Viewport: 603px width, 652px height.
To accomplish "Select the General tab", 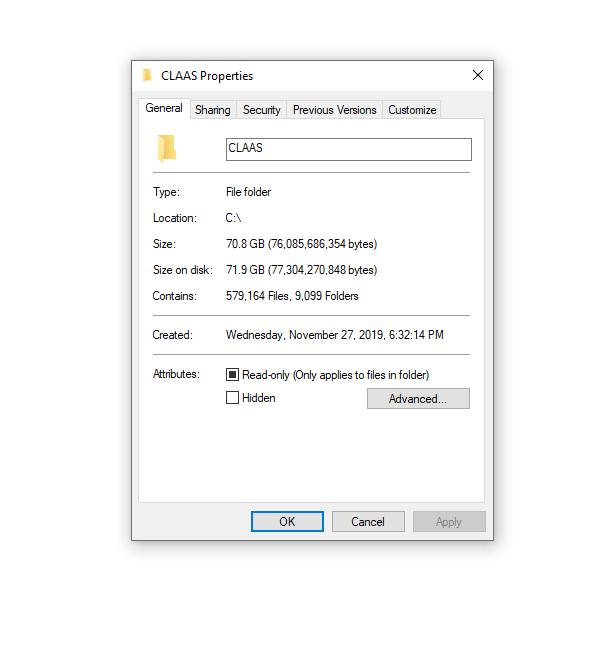I will click(x=164, y=108).
